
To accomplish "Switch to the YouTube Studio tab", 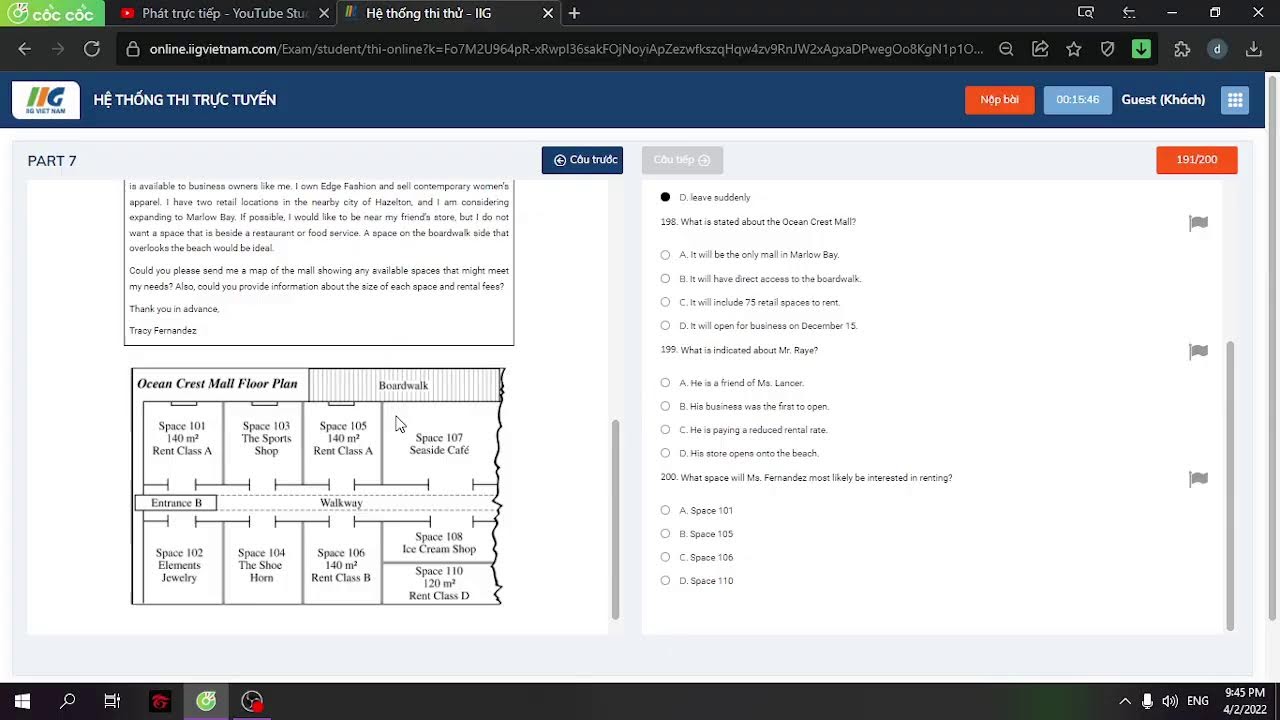I will tap(214, 14).
